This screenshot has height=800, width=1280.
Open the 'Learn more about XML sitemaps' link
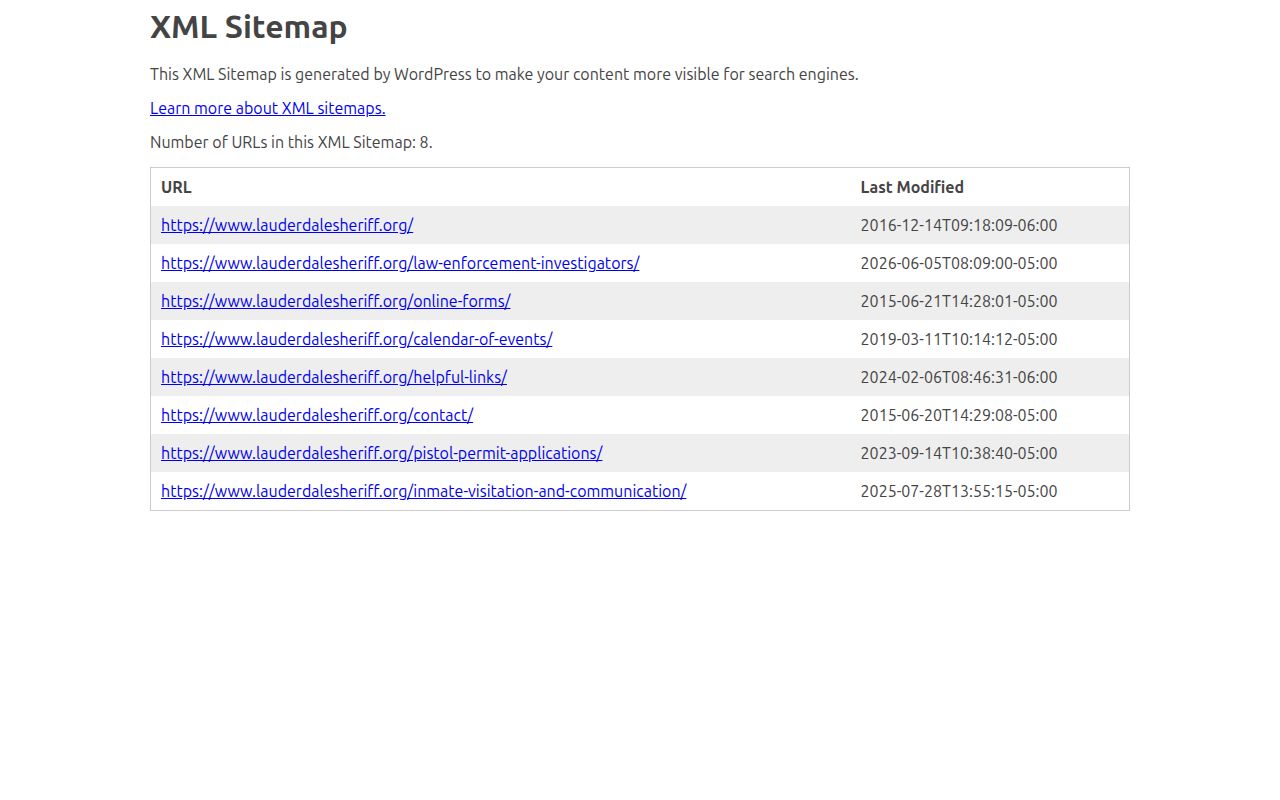coord(268,108)
